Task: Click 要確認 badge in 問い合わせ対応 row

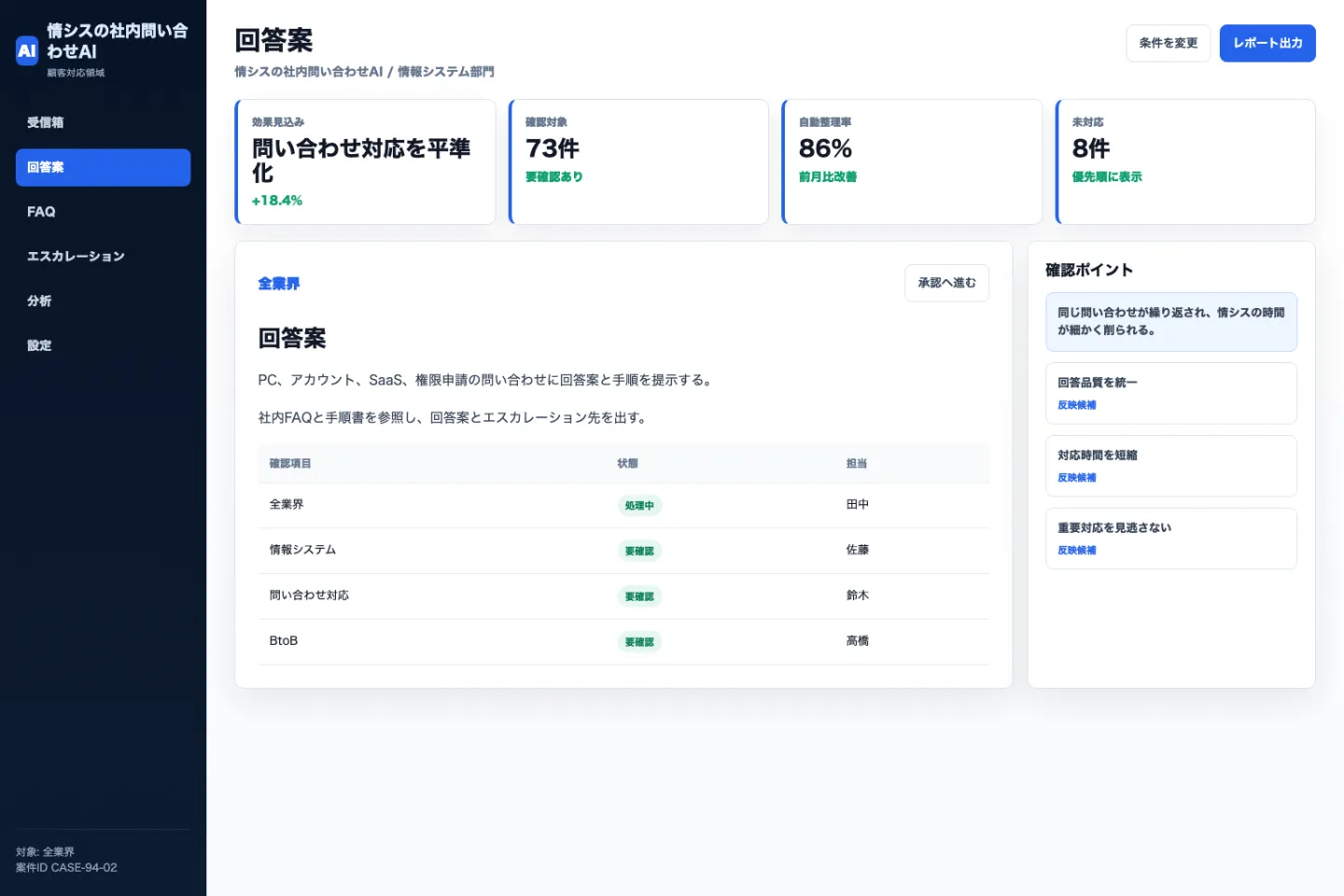Action: 639,596
